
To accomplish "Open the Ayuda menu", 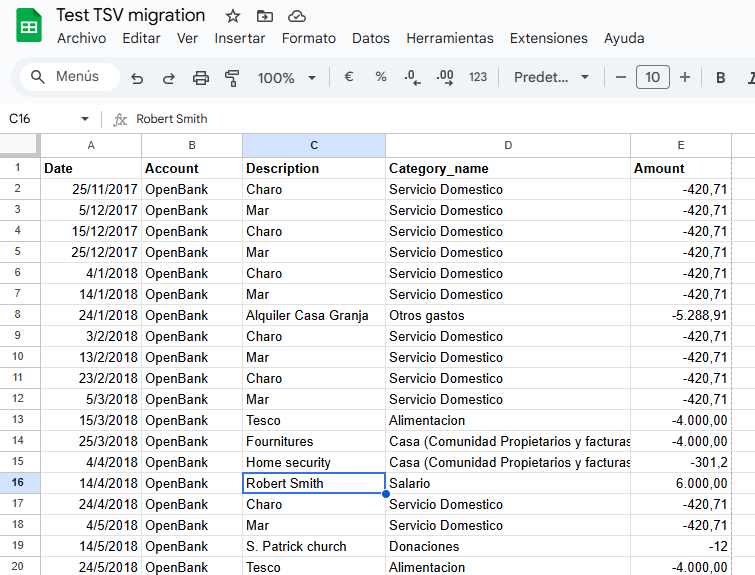I will [x=624, y=38].
